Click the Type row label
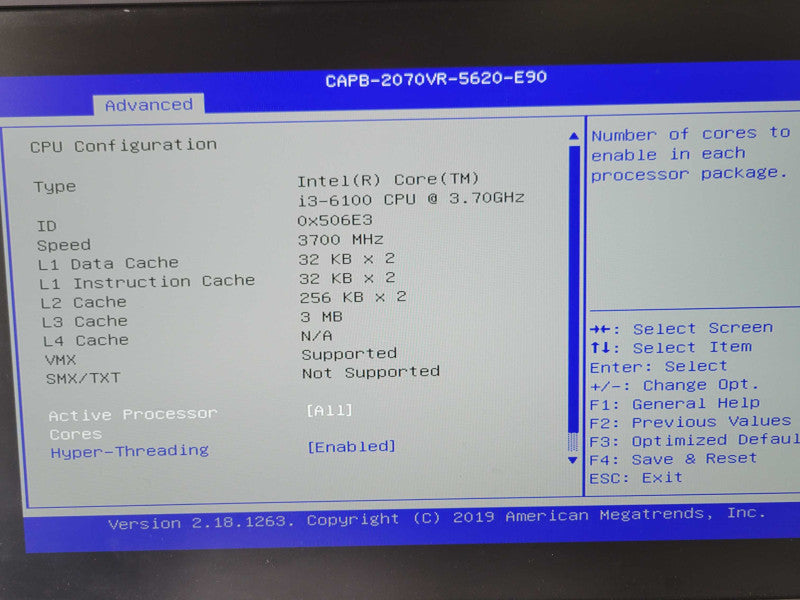This screenshot has height=600, width=800. coord(55,187)
